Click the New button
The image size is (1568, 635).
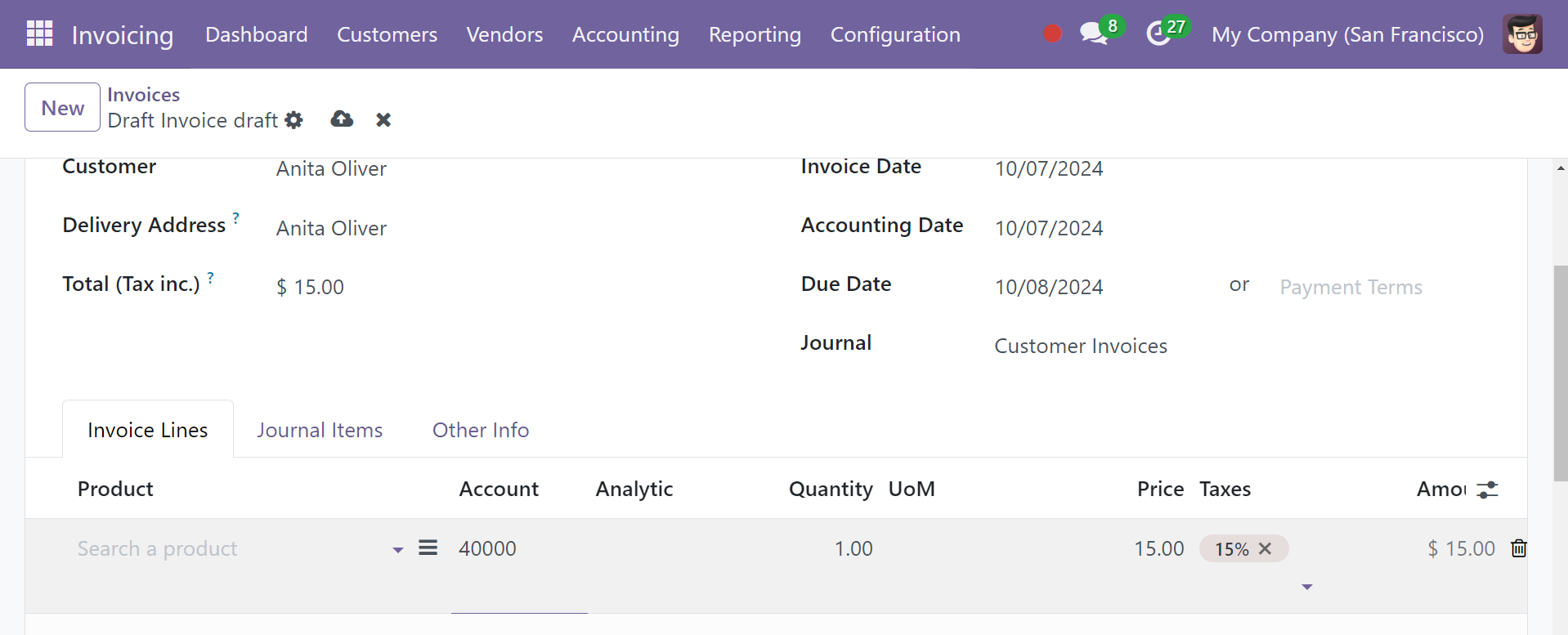pyautogui.click(x=62, y=107)
